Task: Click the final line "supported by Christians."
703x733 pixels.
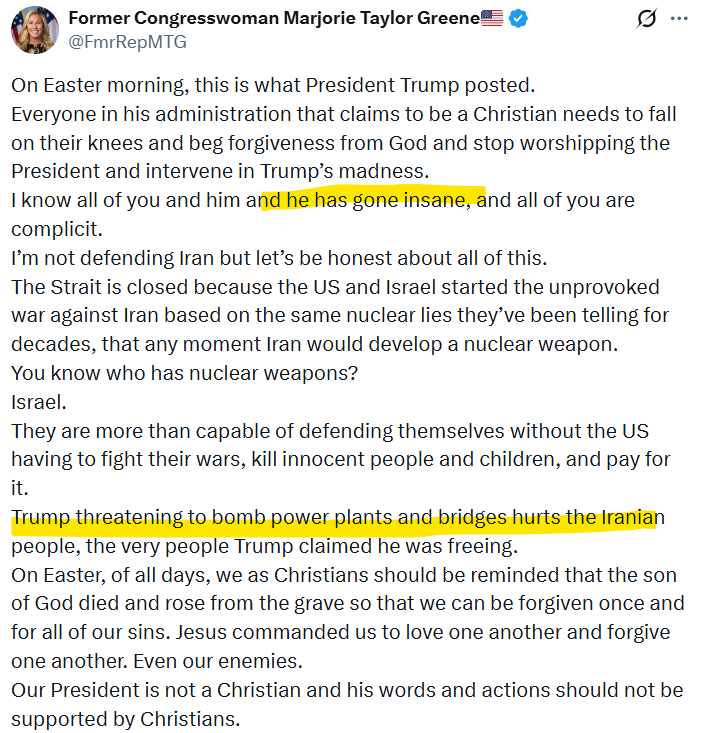Action: point(126,720)
